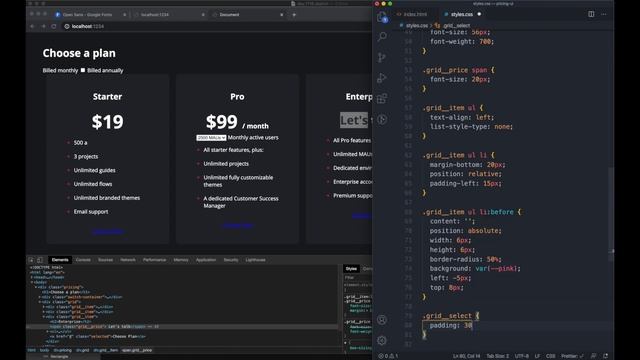This screenshot has width=640, height=360.
Task: Collapse the body node in DevTools
Action: point(32,282)
